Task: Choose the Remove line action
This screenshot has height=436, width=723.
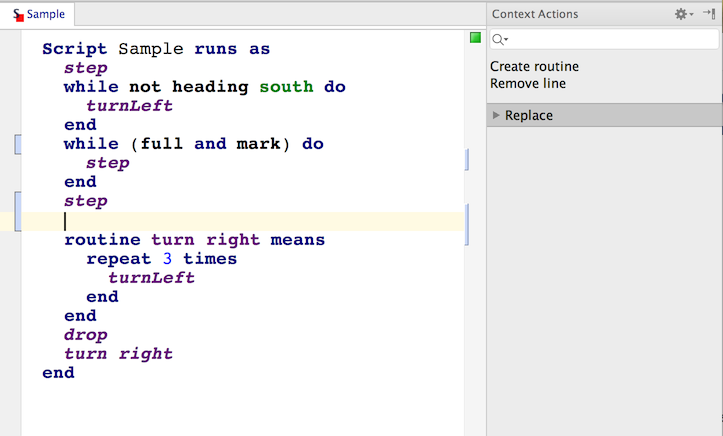Action: (x=528, y=84)
